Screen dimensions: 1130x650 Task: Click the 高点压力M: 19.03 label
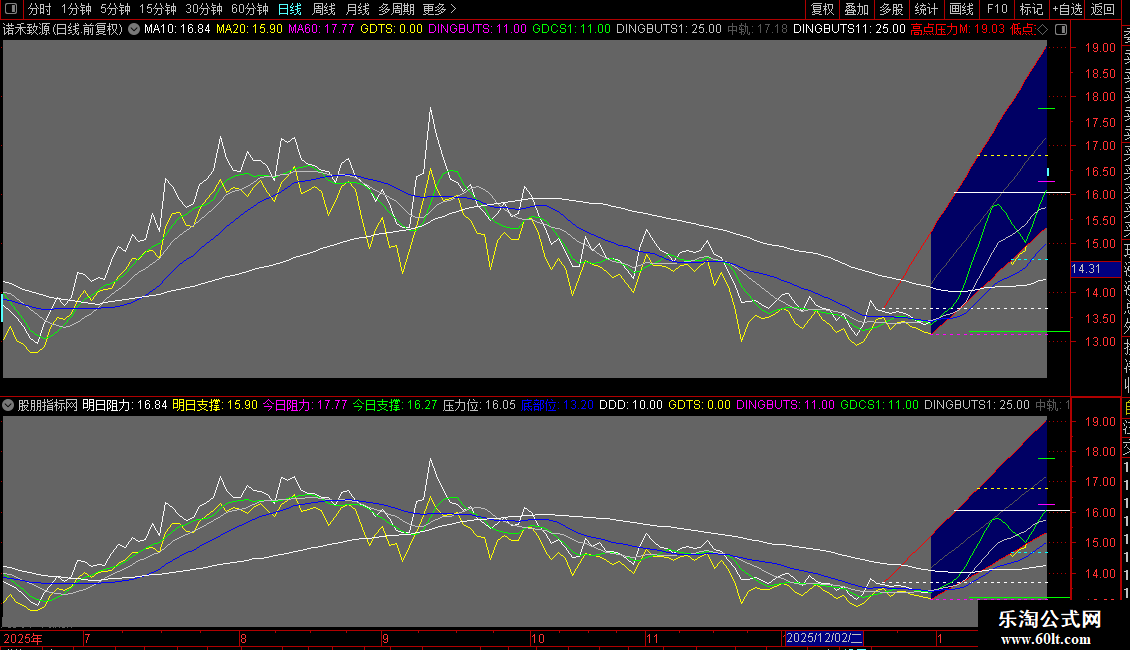point(958,29)
